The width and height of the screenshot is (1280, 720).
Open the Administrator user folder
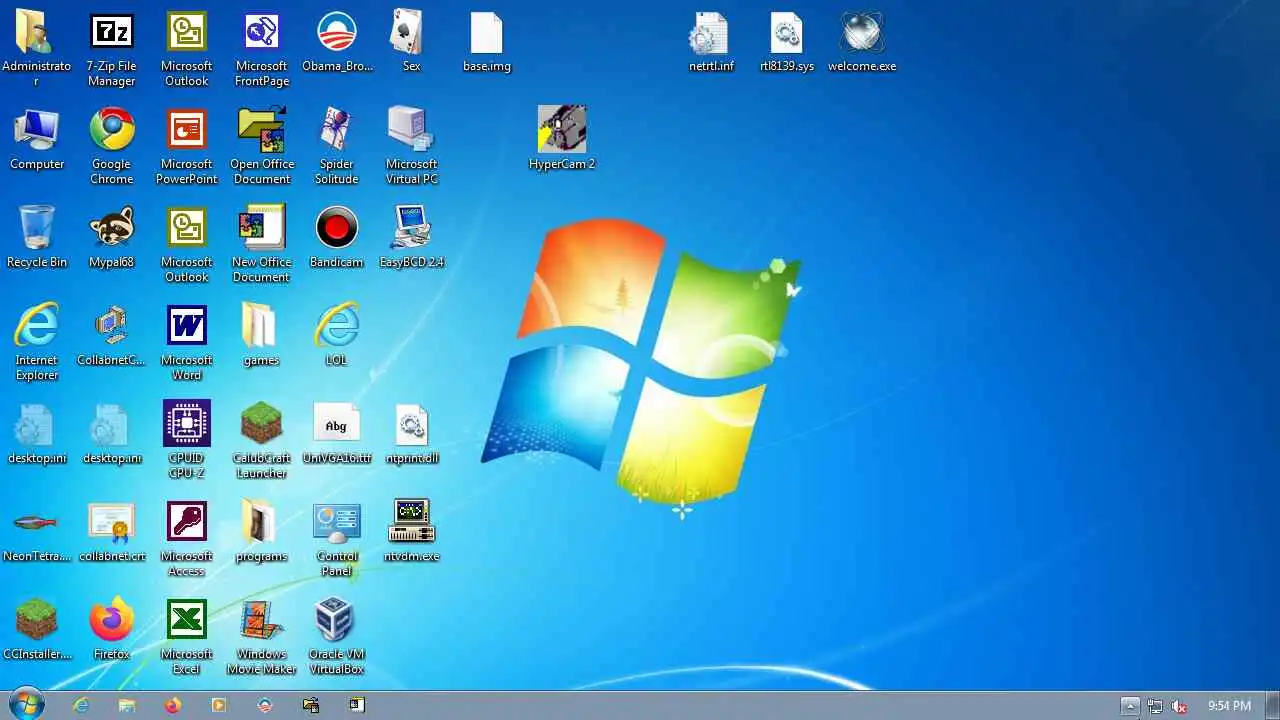pos(37,49)
